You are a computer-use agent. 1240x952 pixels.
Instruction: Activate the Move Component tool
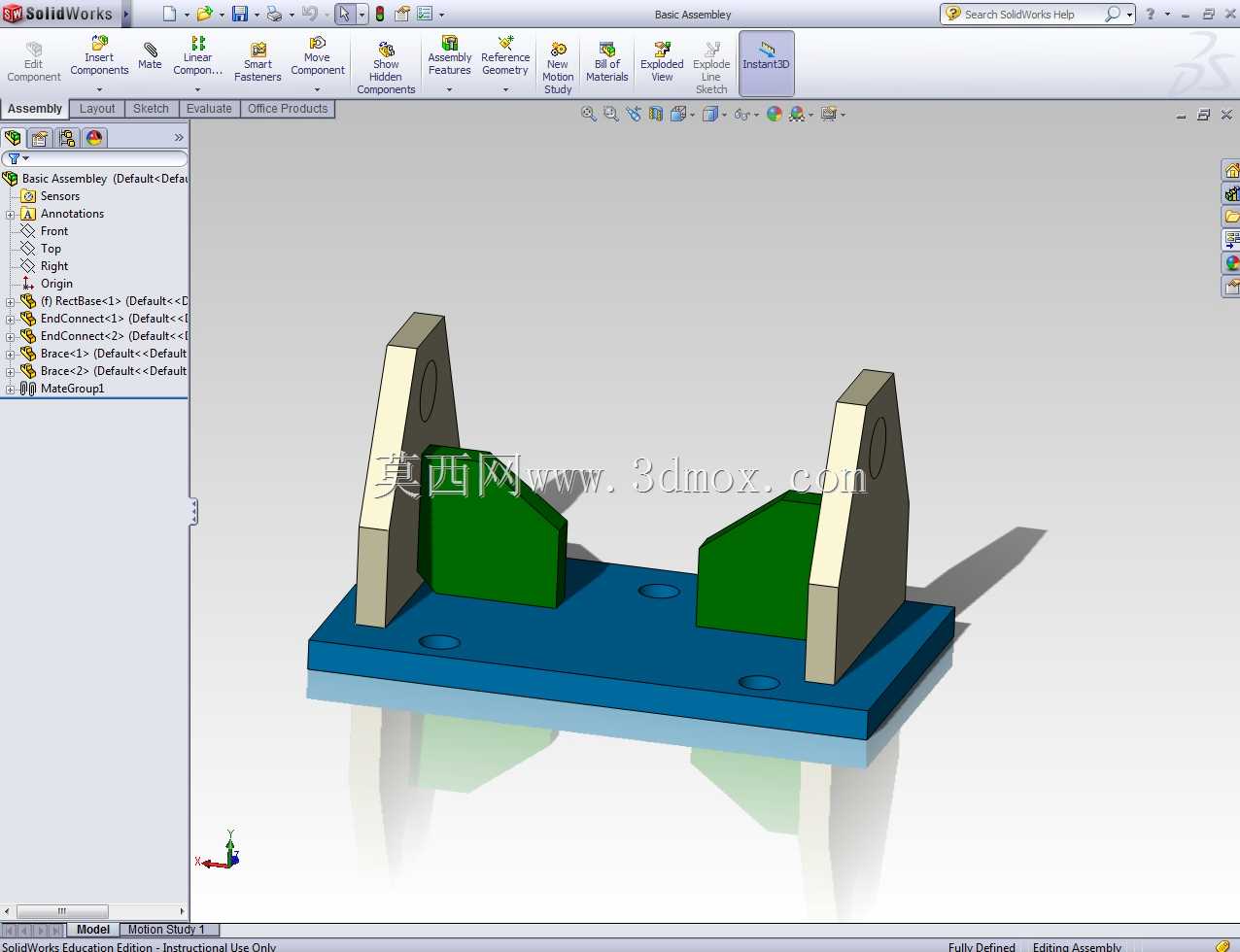click(x=318, y=56)
